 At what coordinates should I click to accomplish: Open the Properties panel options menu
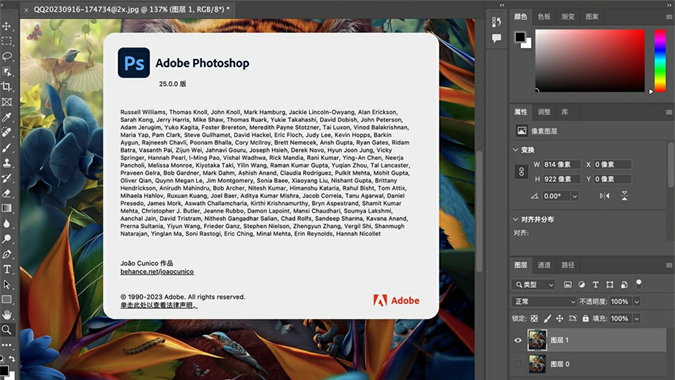click(x=669, y=112)
